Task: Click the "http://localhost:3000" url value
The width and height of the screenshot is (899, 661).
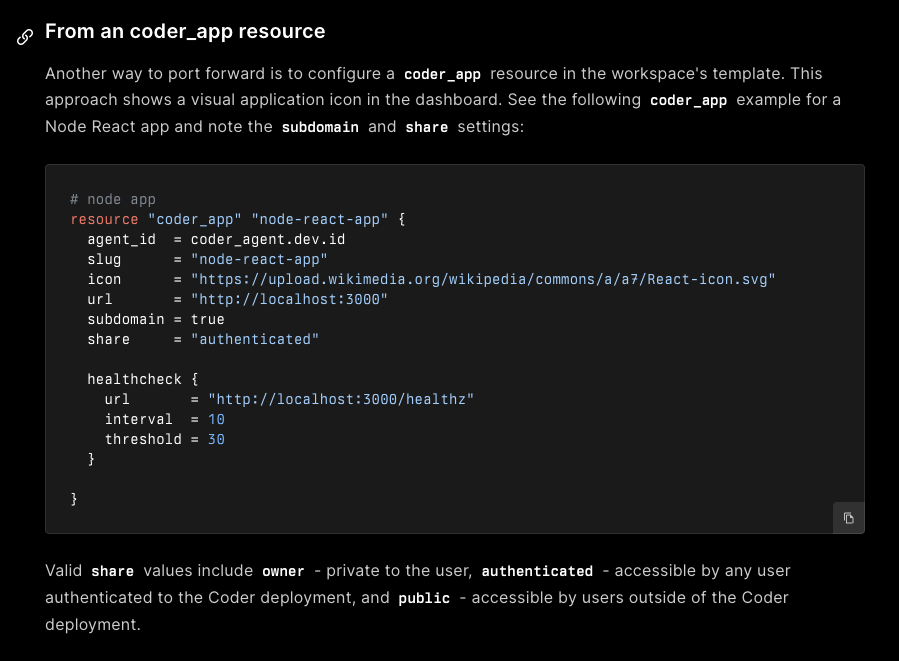Action: 281,299
